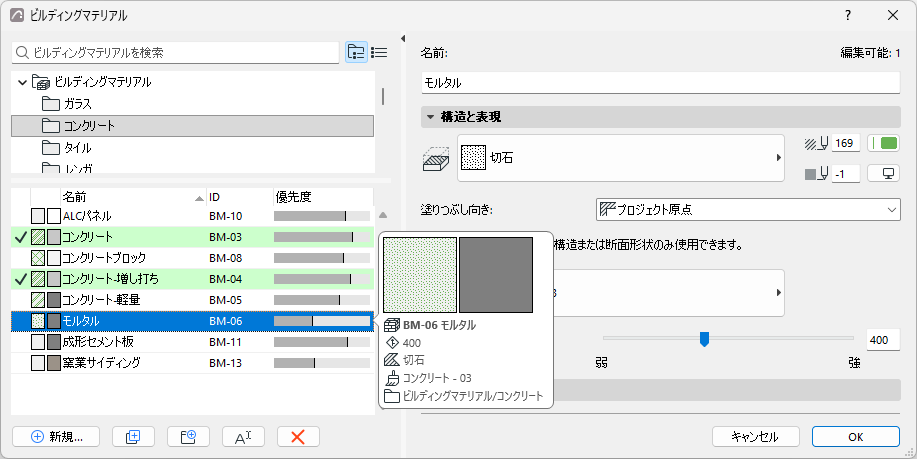Select the ガラス folder
Viewport: 917px width, 459px height.
point(193,104)
